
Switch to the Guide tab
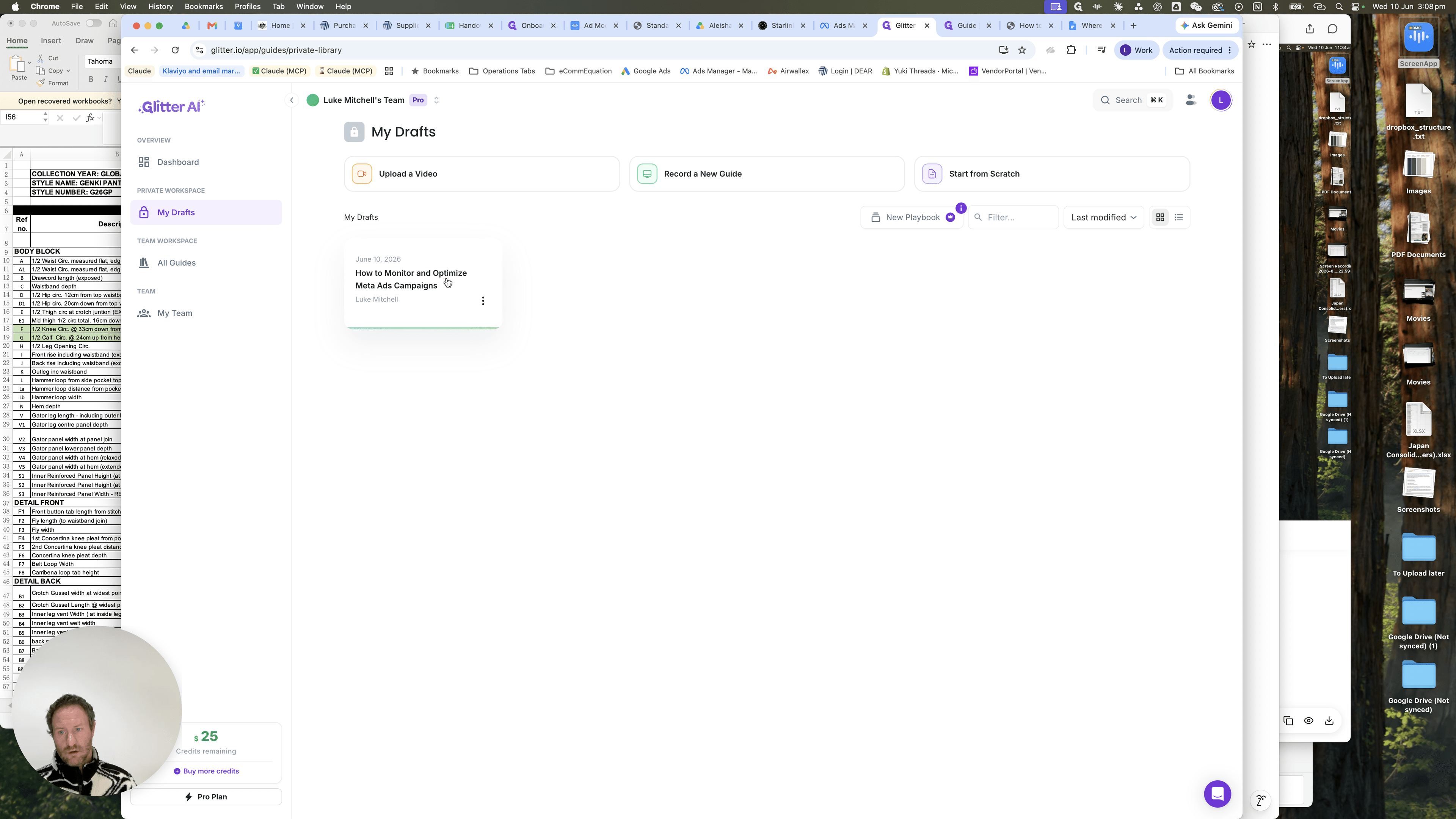click(967, 25)
